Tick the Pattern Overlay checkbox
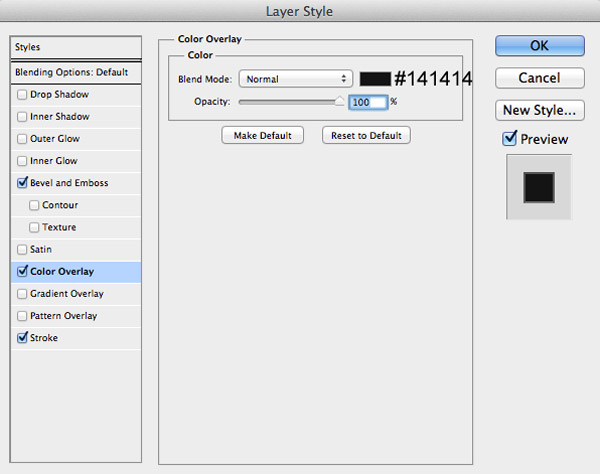Screen dimensions: 600x474 click(x=22, y=316)
